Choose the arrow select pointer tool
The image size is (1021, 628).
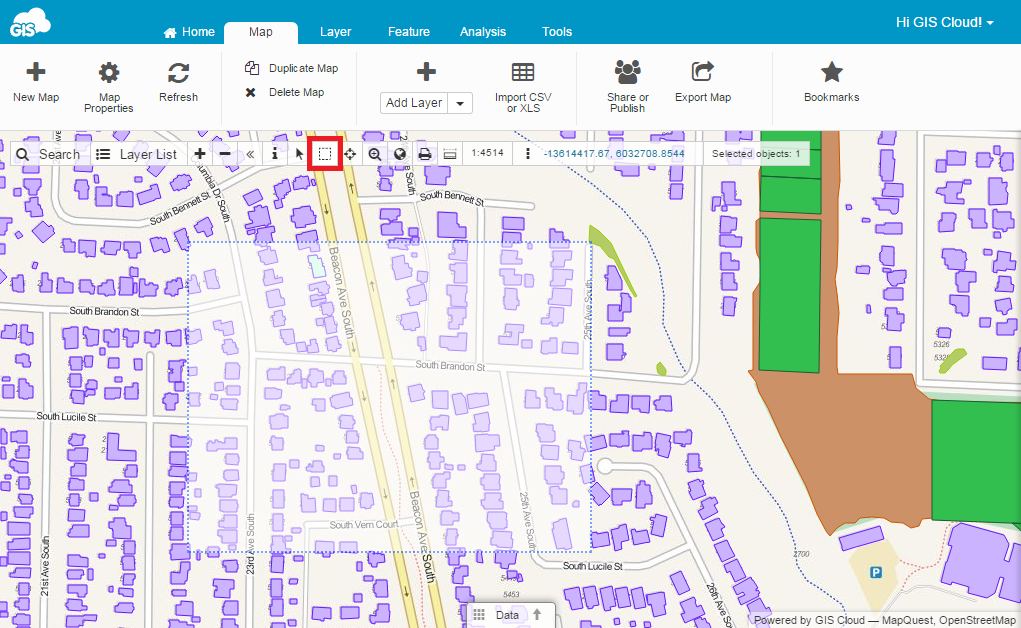300,154
